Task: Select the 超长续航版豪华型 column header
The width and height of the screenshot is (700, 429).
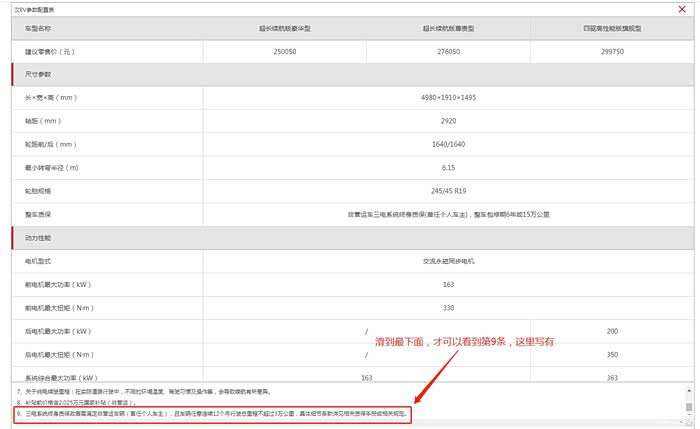Action: coord(285,29)
